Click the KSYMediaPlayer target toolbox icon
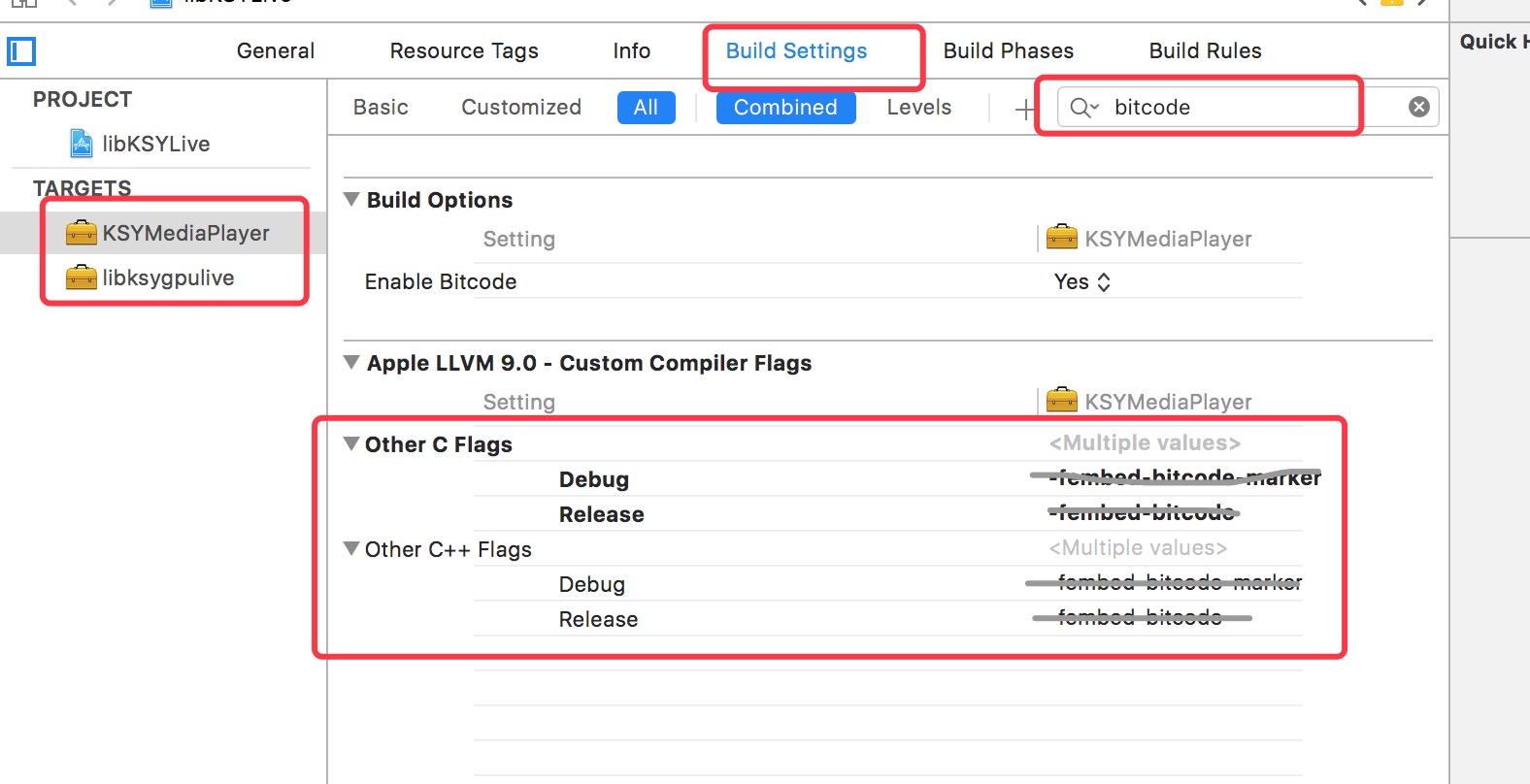This screenshot has width=1530, height=784. coord(82,233)
